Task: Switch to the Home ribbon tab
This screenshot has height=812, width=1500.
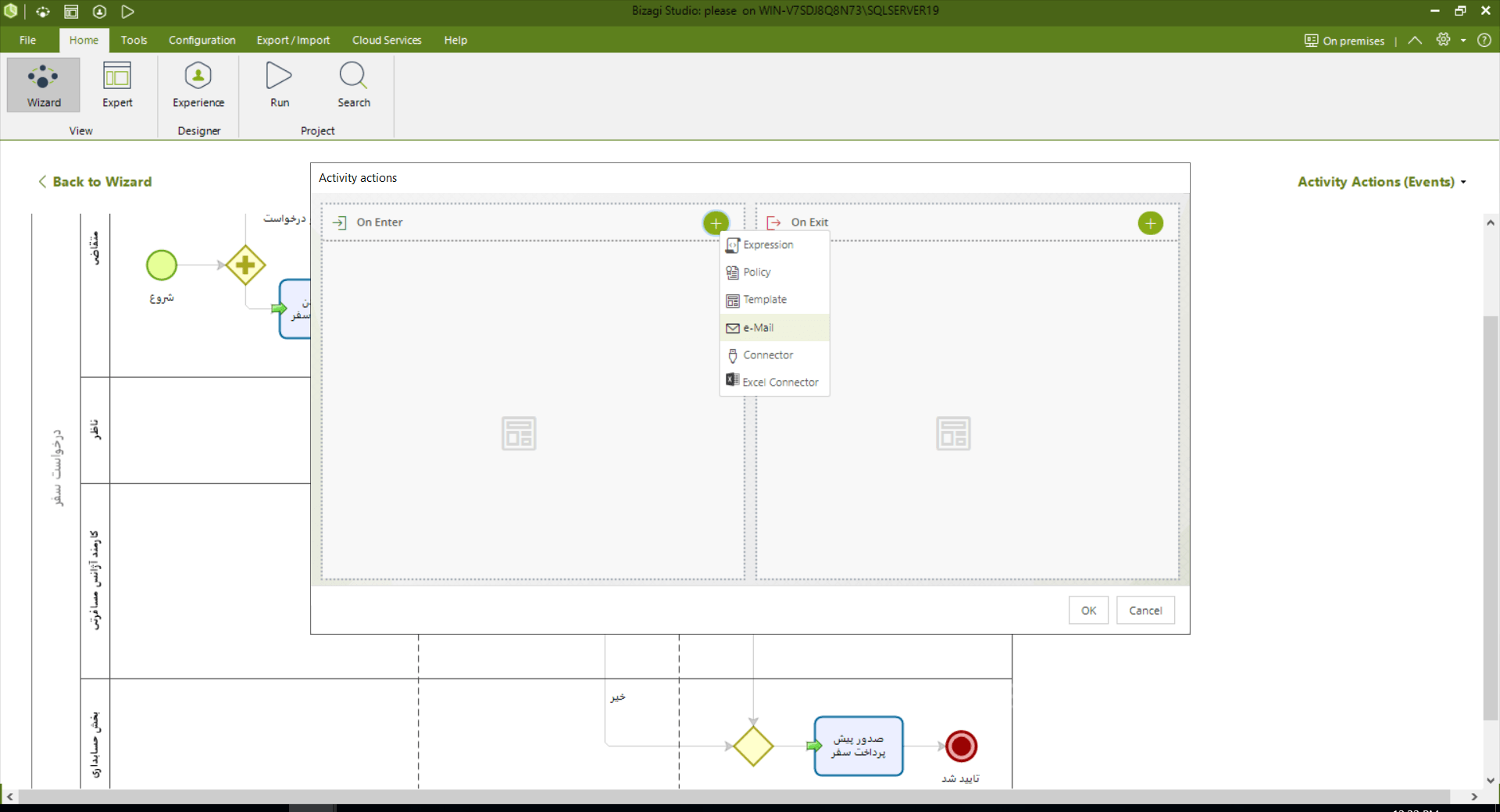Action: (84, 41)
